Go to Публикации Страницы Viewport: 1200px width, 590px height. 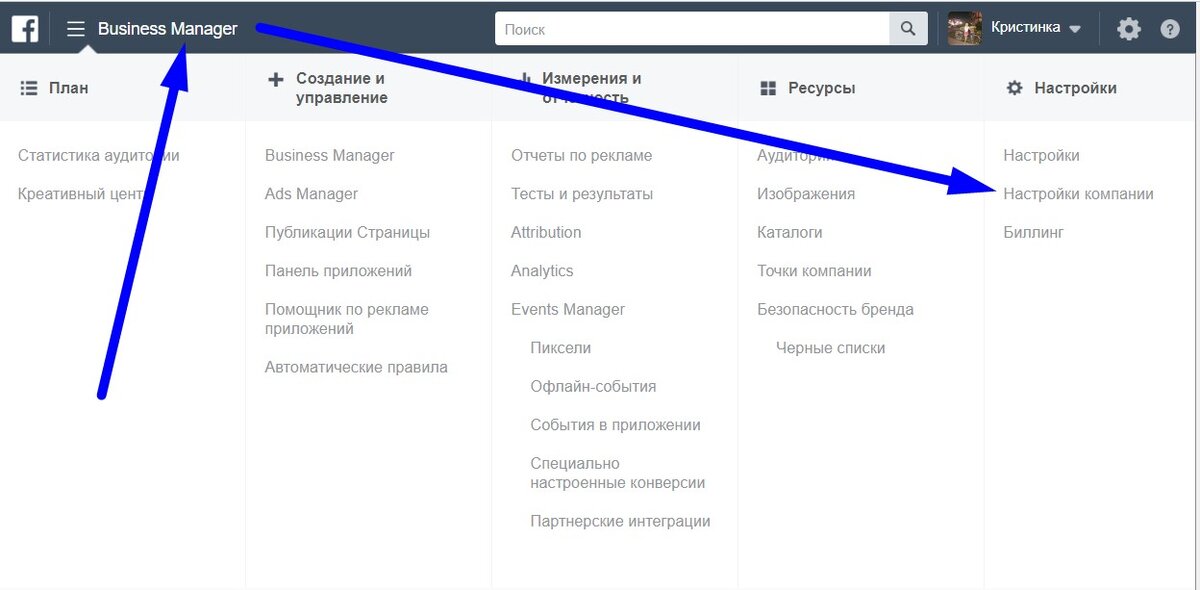coord(347,233)
